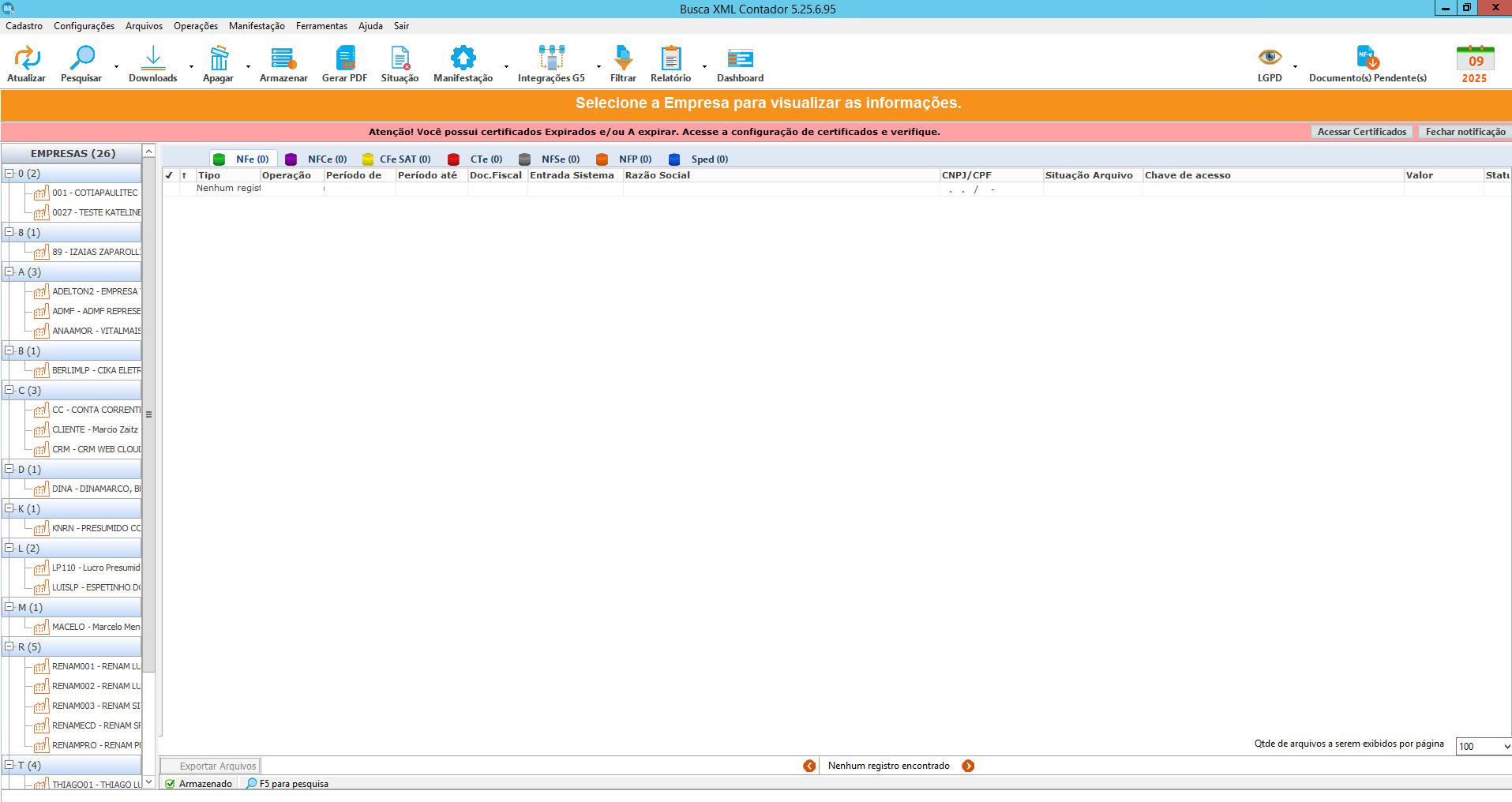Image resolution: width=1512 pixels, height=802 pixels.
Task: Click Acessar Certificados button
Action: point(1362,132)
